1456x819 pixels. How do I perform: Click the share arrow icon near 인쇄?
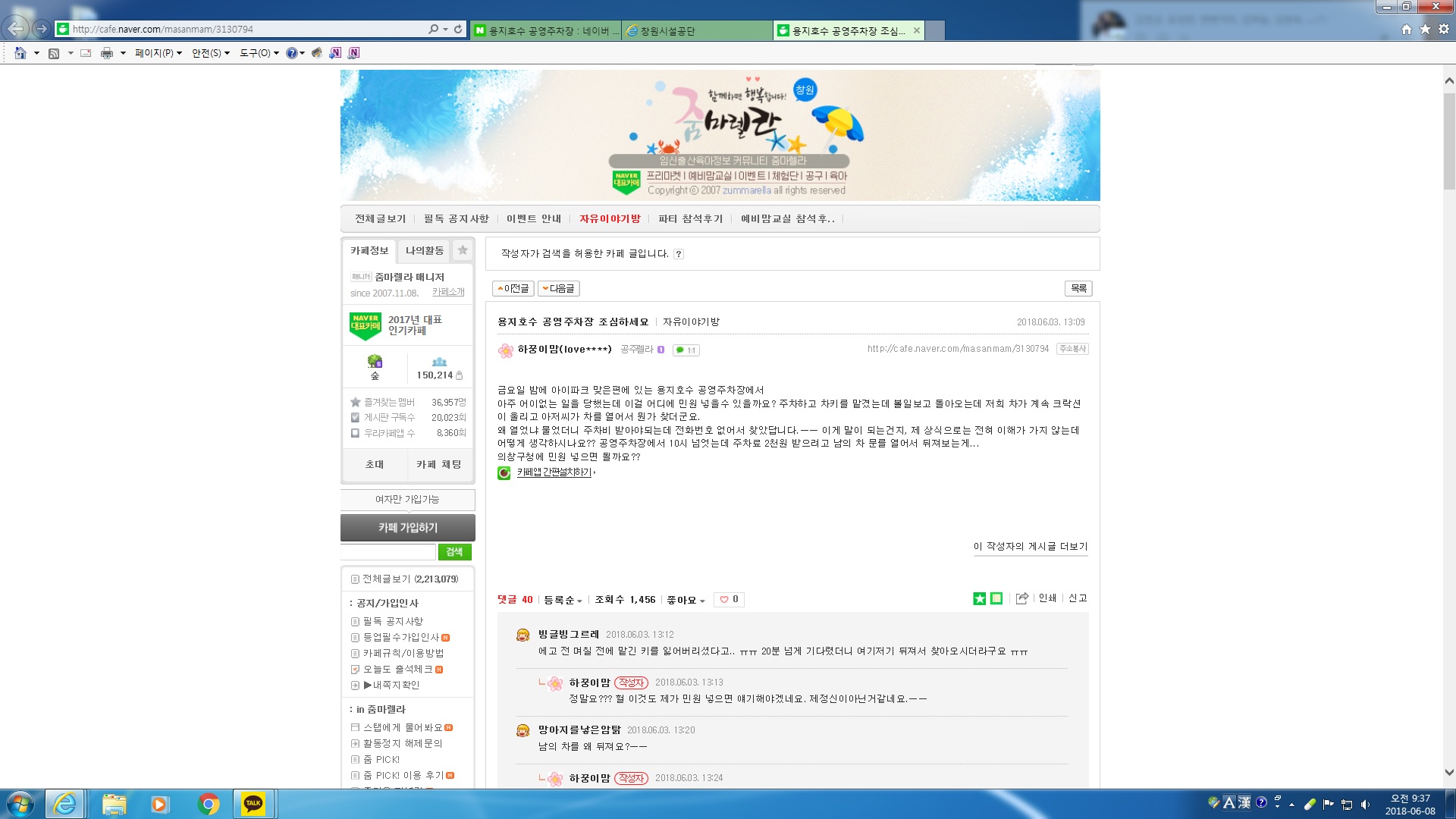(x=1022, y=598)
